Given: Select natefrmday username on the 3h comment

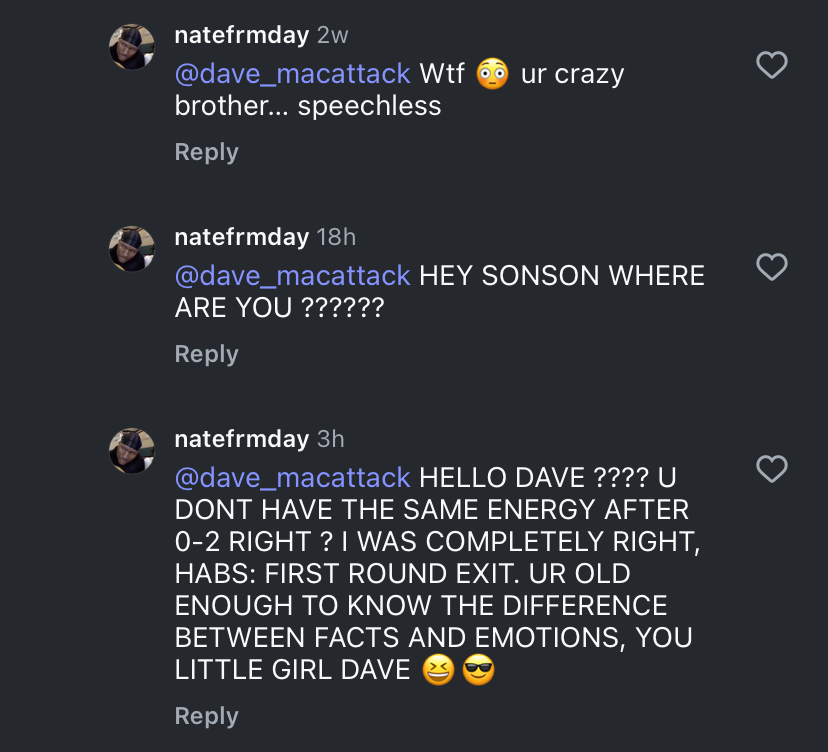Looking at the screenshot, I should point(241,439).
